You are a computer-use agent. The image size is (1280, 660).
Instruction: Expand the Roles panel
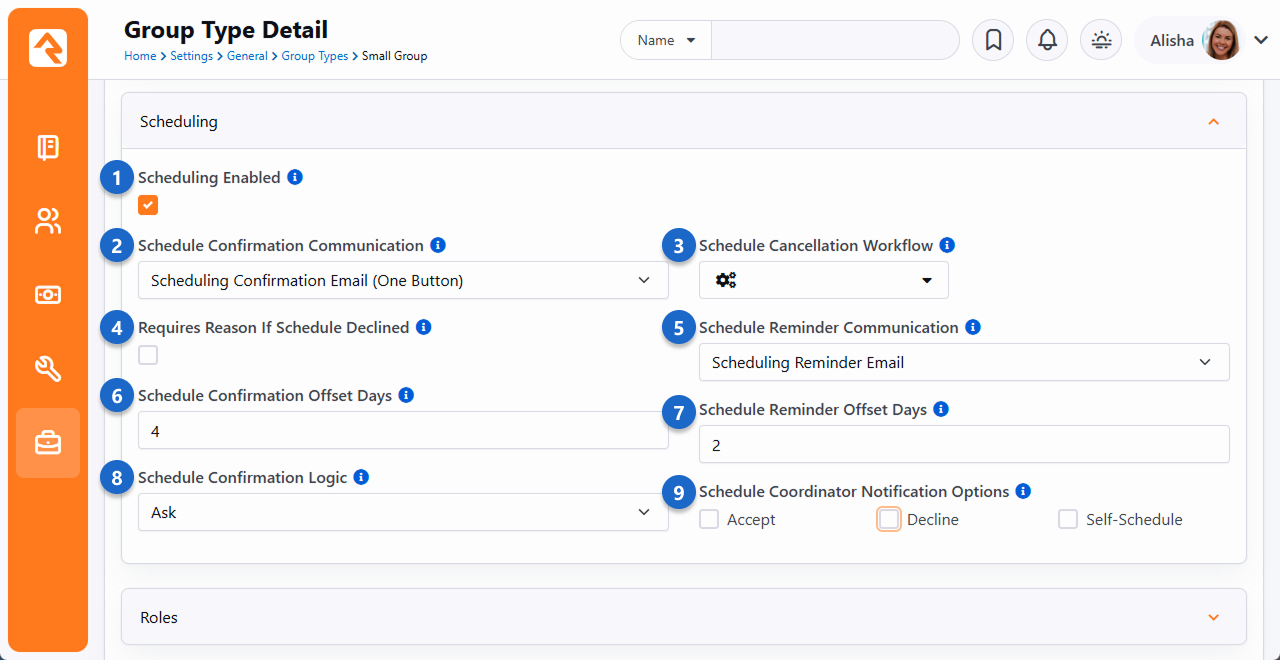tap(1213, 617)
